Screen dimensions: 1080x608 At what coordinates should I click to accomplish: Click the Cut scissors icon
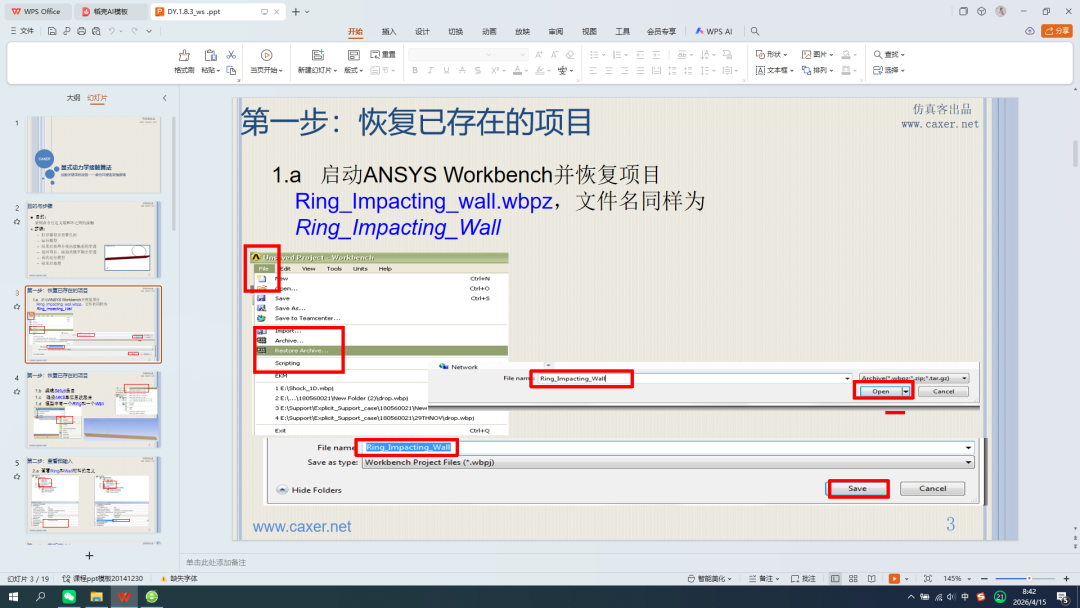pos(231,55)
